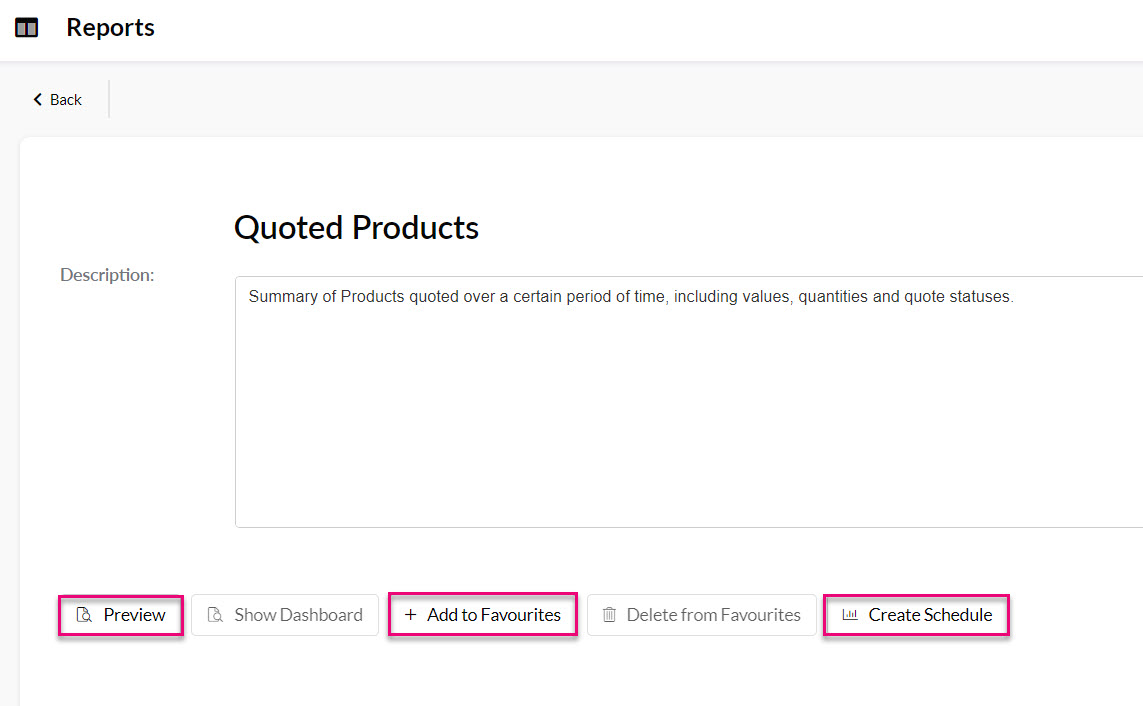
Task: Click the vertical divider beside Back
Action: (x=109, y=99)
